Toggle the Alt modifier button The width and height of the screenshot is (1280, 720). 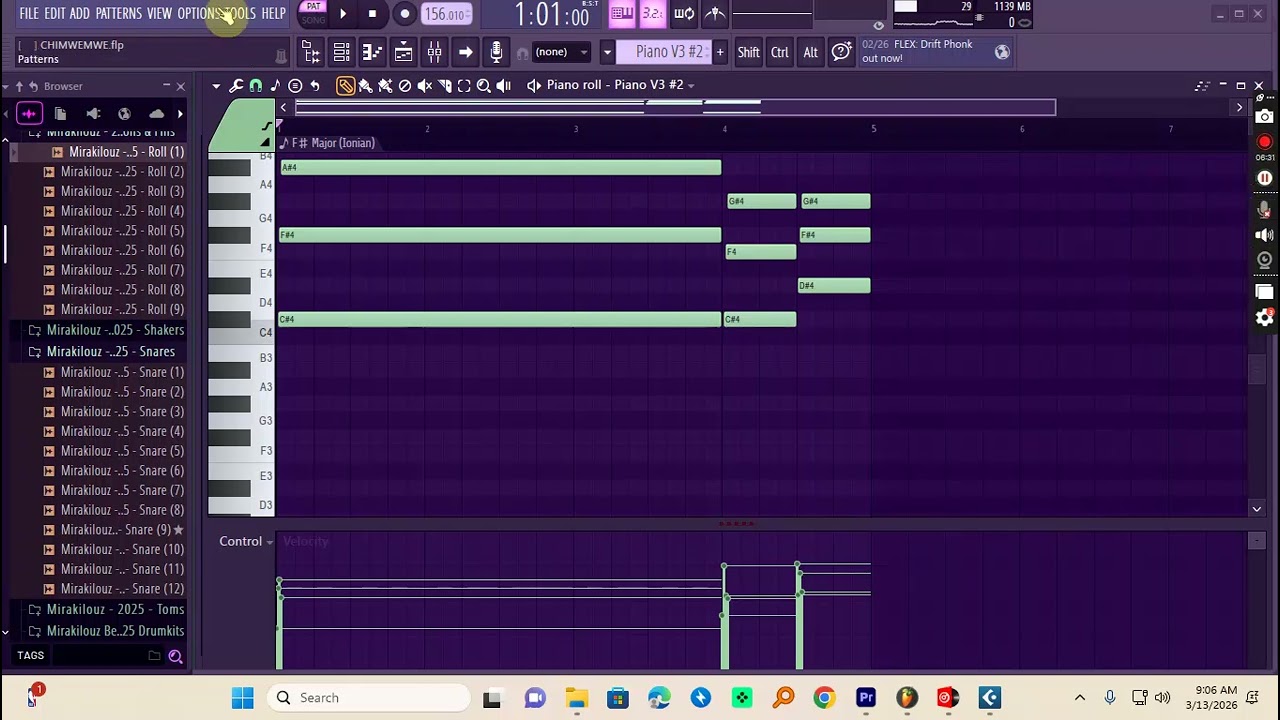pyautogui.click(x=811, y=52)
